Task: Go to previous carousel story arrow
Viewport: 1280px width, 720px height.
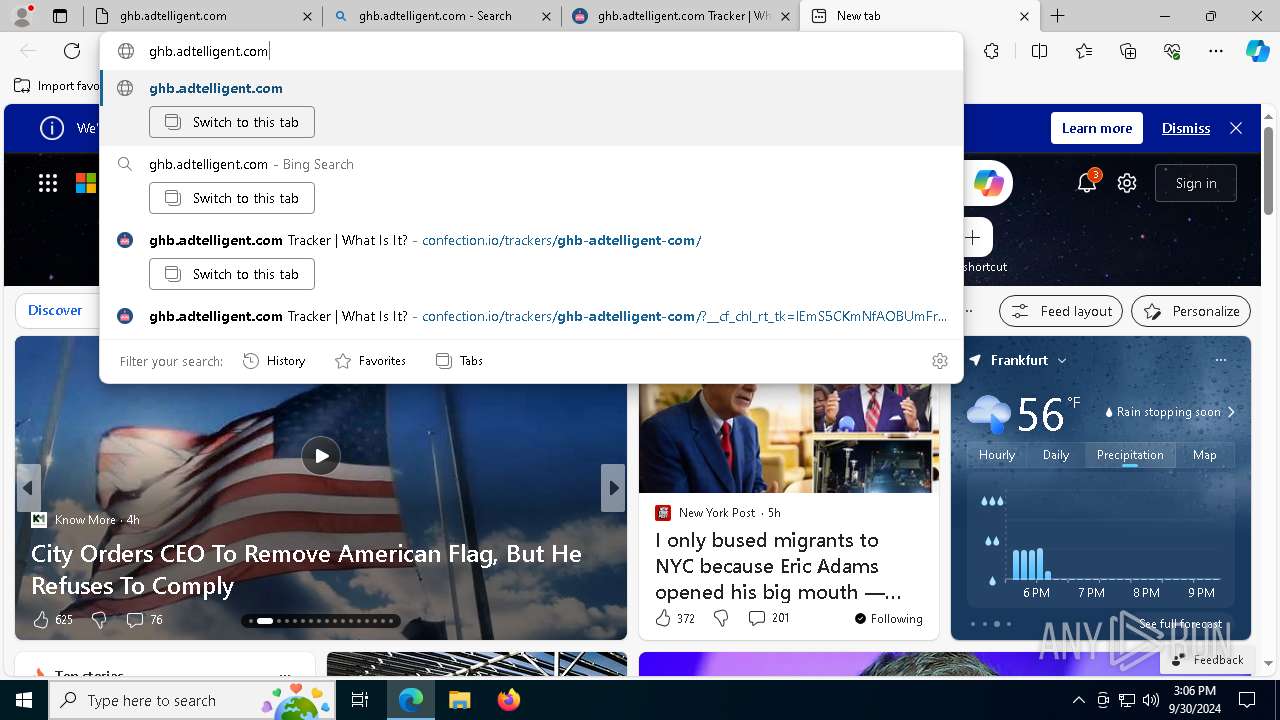Action: click(28, 488)
